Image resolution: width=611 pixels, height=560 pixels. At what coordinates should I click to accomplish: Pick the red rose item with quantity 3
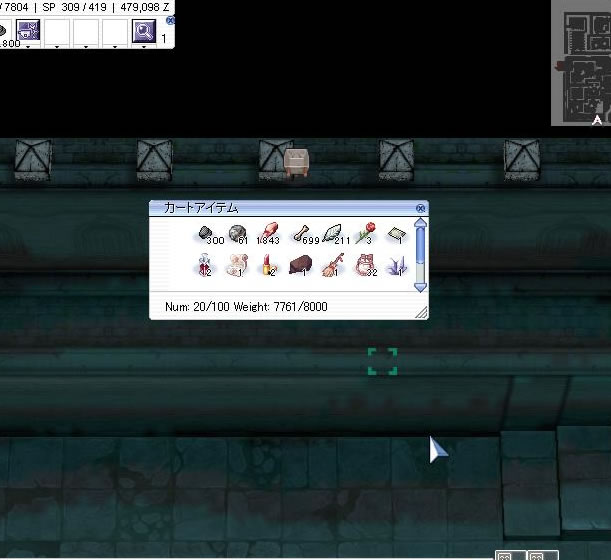[365, 233]
